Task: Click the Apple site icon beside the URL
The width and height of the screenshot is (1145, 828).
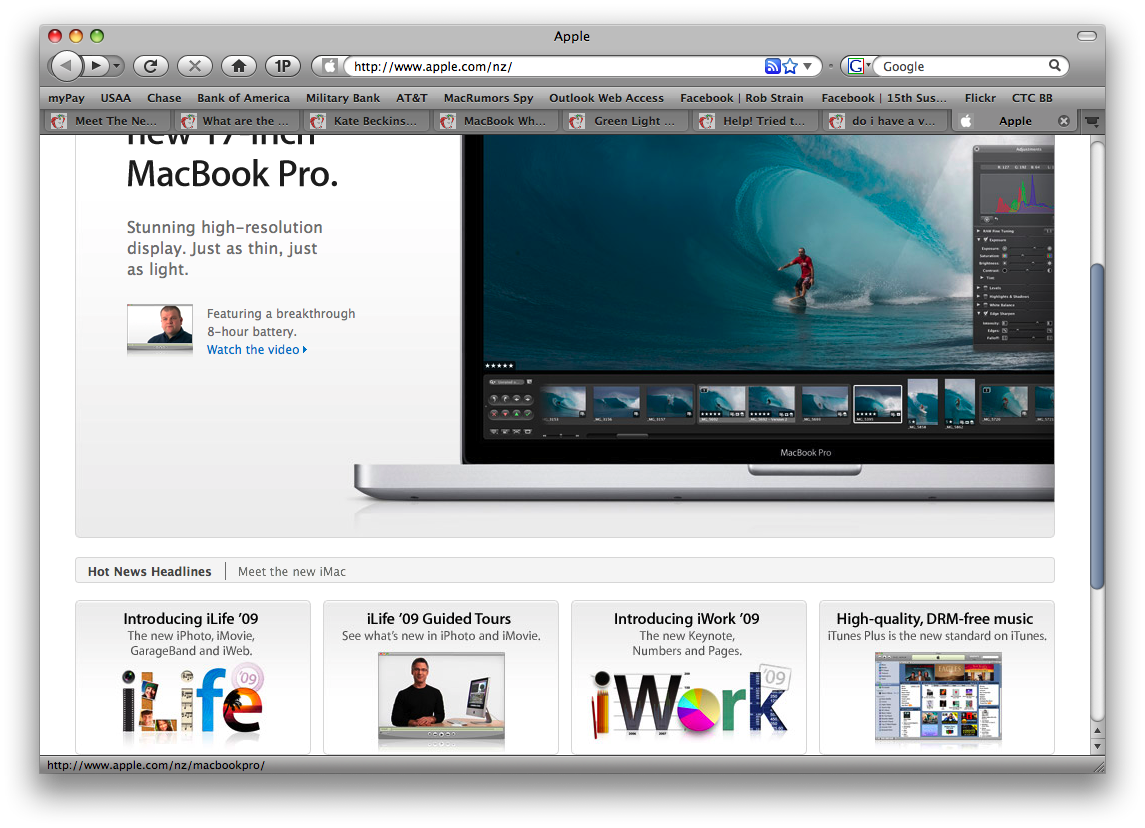Action: 329,66
